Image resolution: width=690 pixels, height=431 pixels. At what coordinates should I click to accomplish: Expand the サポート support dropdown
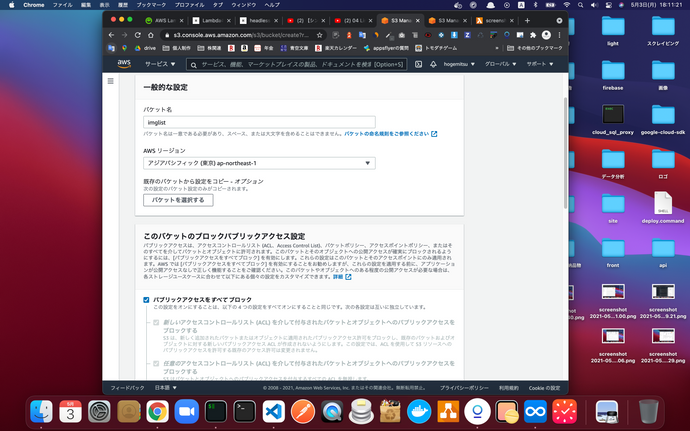[540, 64]
